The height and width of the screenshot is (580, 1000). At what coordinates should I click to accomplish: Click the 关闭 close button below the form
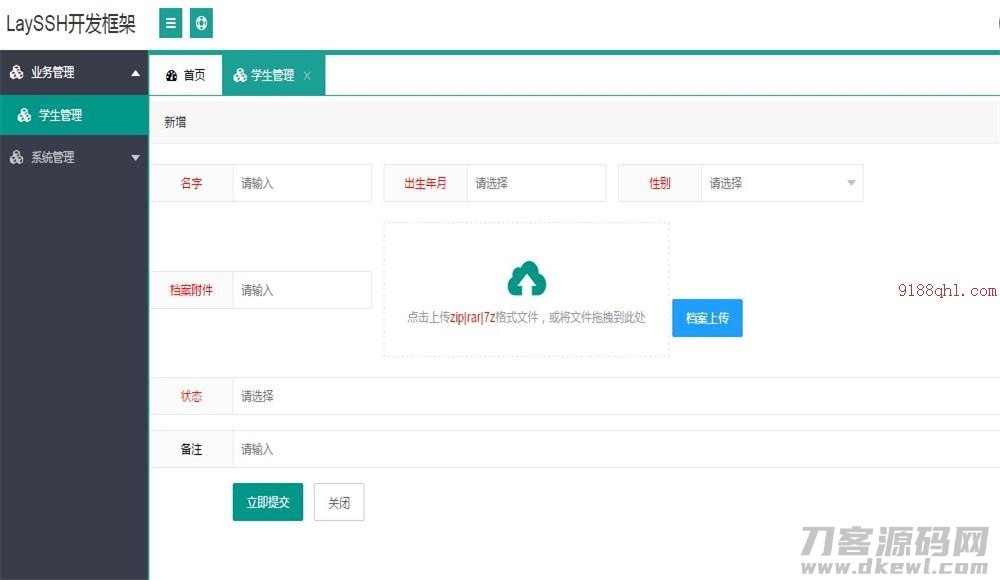[x=338, y=502]
